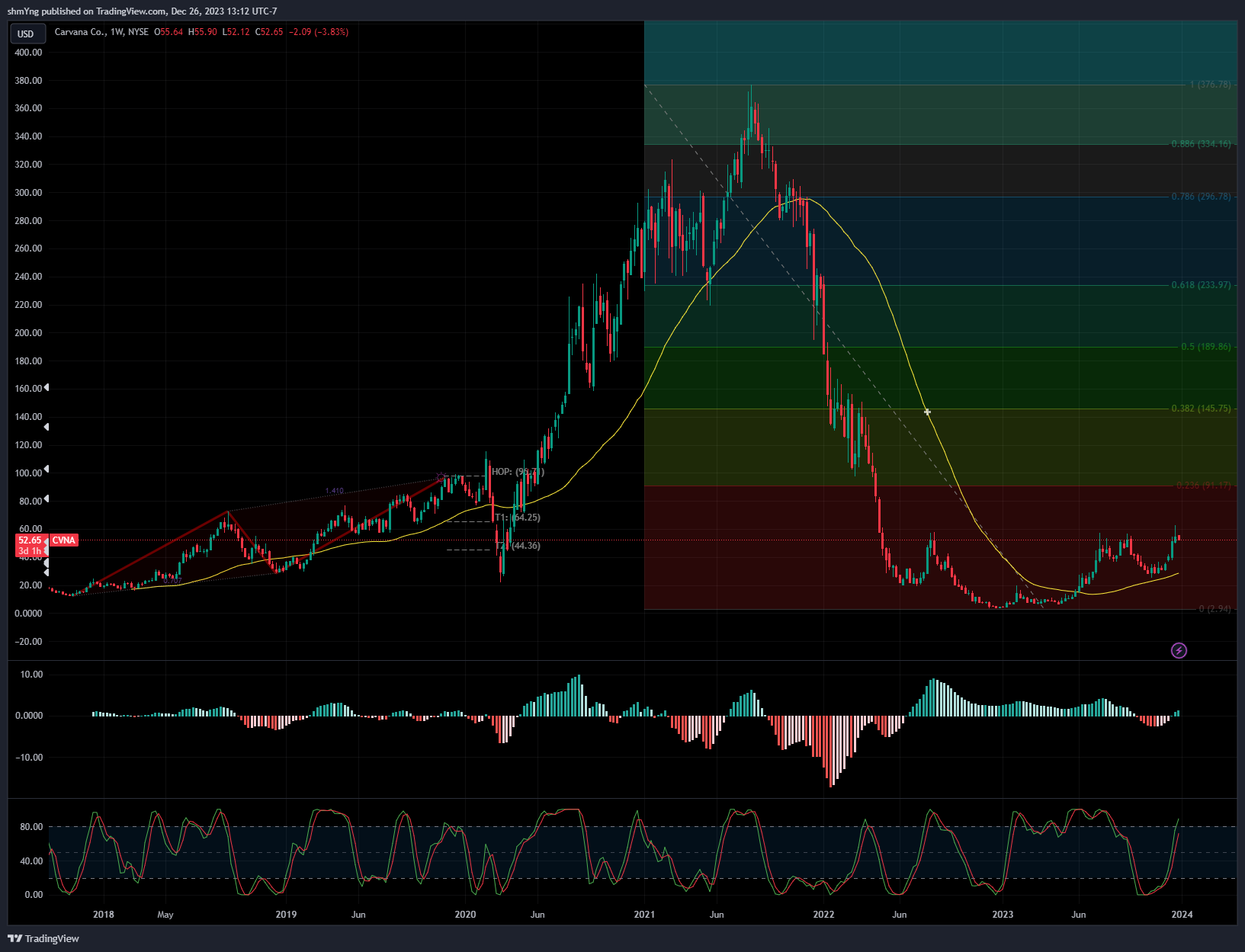Click the arrow marker beside 160.00
The height and width of the screenshot is (952, 1245).
(46, 388)
